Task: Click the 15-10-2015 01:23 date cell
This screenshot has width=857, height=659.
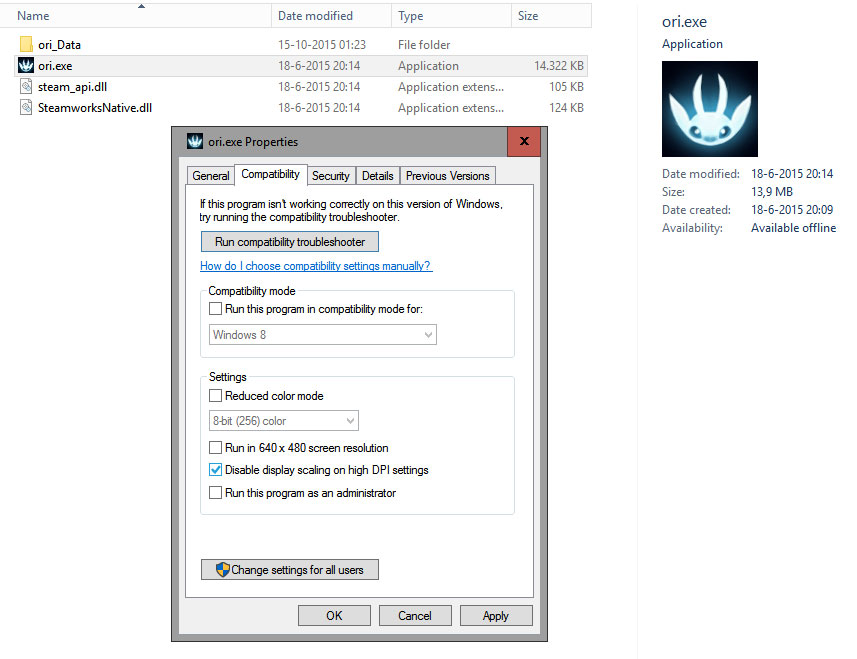Action: pos(322,44)
